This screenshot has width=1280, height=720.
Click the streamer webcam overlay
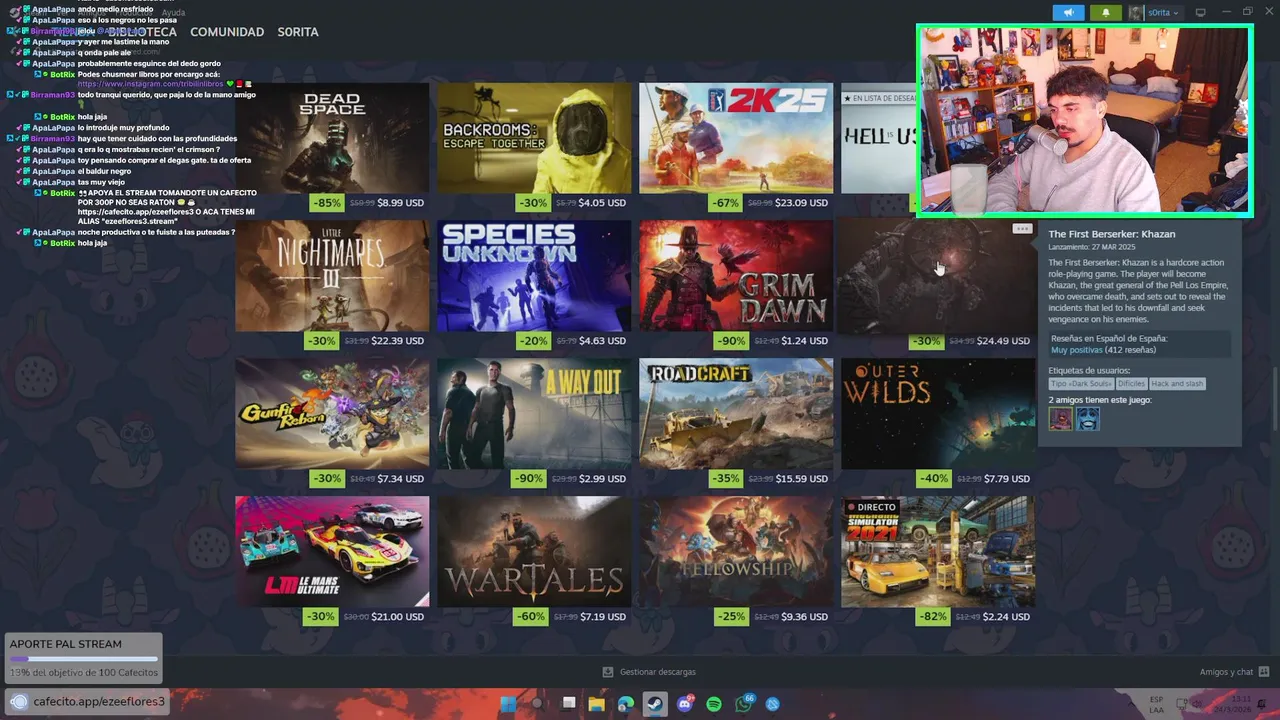pyautogui.click(x=1085, y=121)
